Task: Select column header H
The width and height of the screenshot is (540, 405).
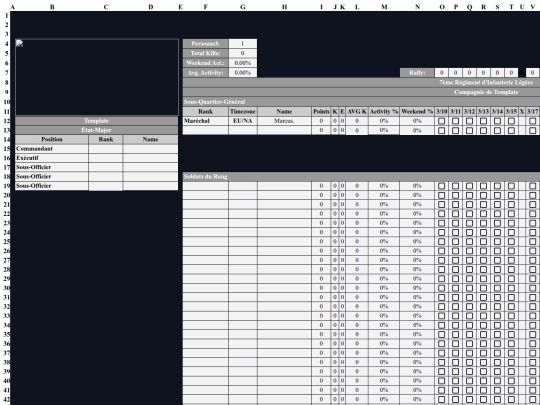Action: 284,7
